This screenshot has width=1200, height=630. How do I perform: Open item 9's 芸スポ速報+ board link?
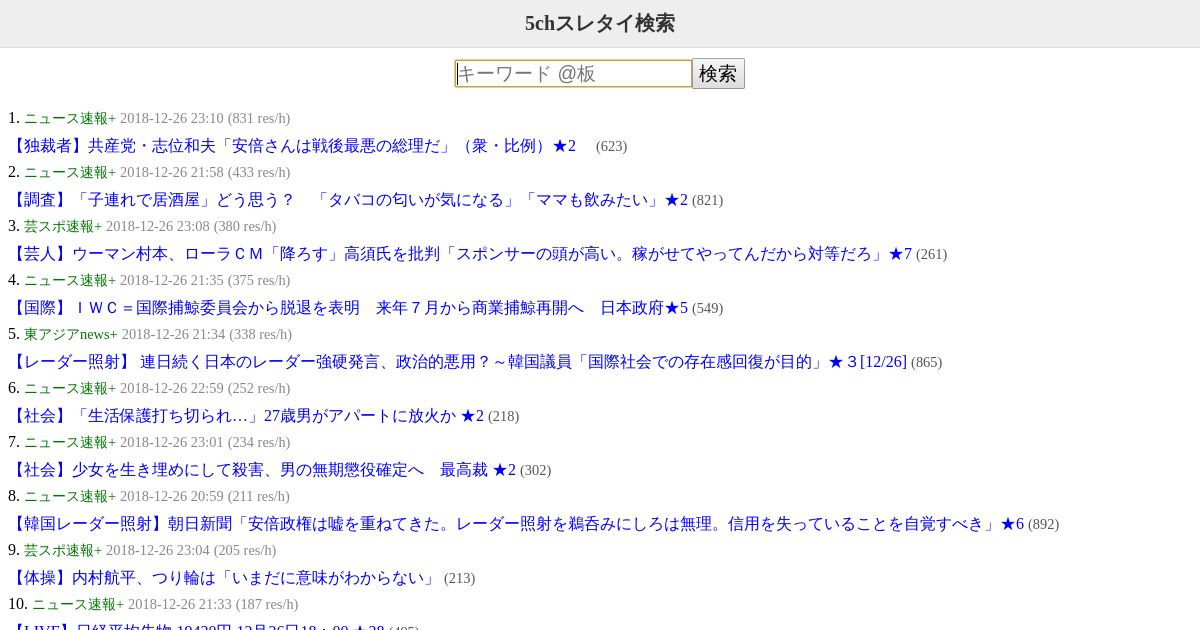(x=63, y=550)
